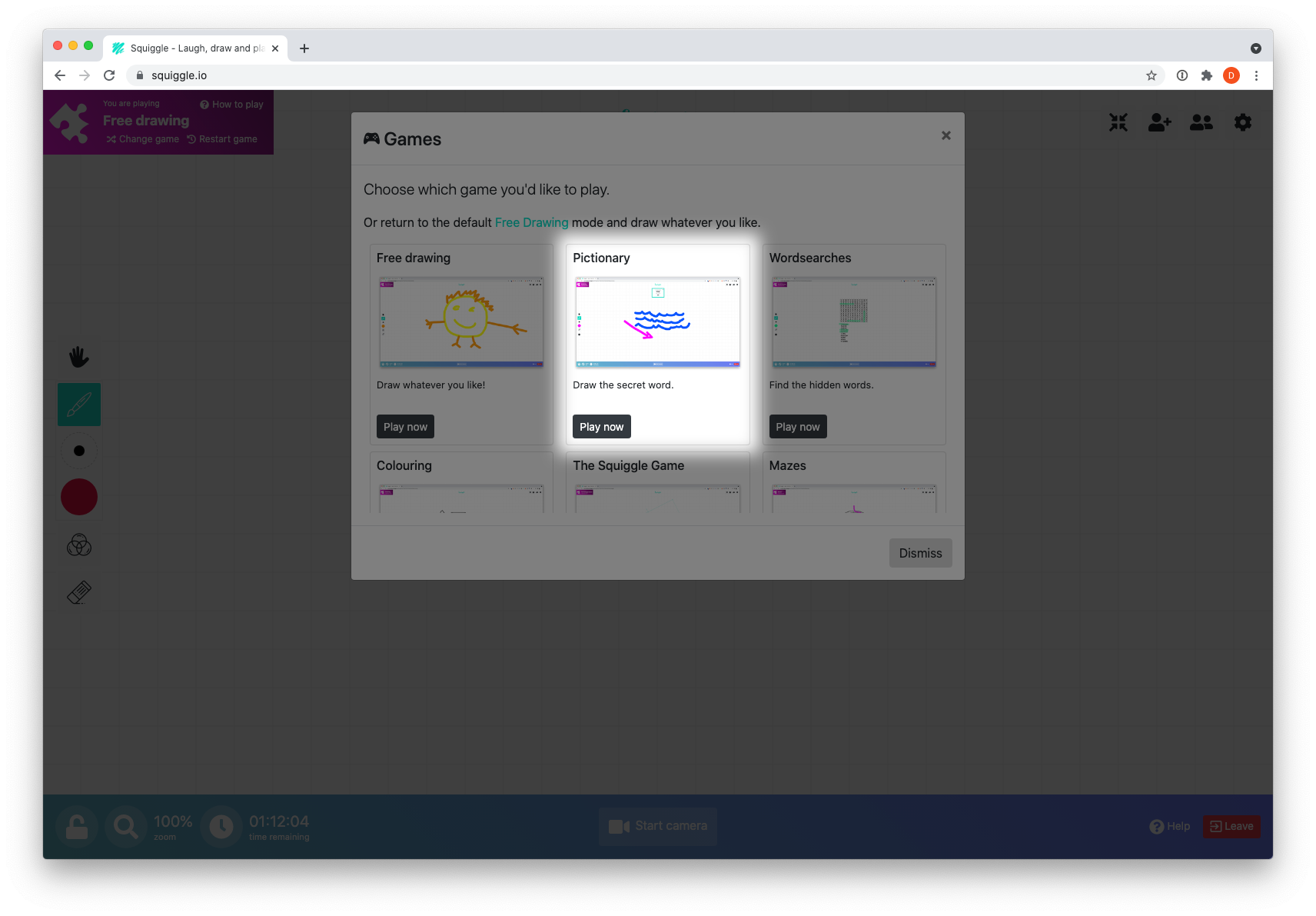Open the dark red color swatch
1316x916 pixels.
tap(79, 497)
